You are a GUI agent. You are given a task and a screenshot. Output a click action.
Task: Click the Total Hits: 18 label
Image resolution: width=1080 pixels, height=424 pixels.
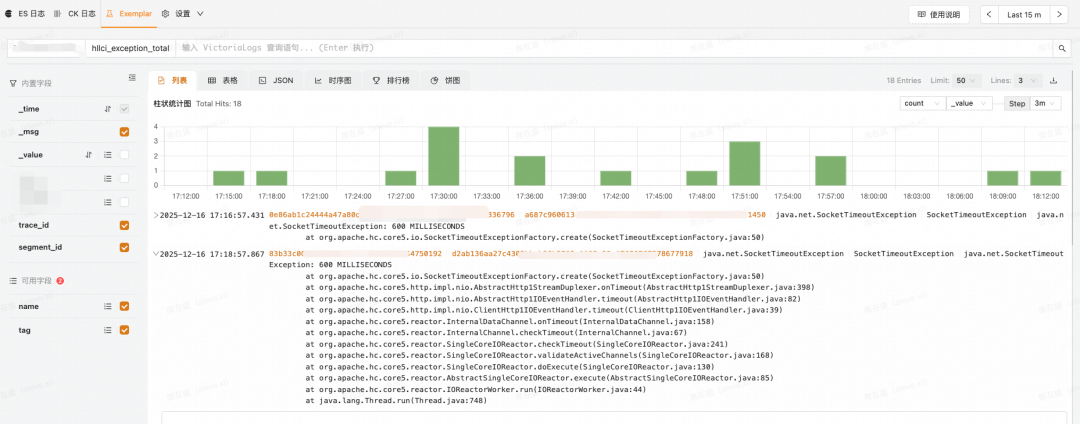(219, 103)
